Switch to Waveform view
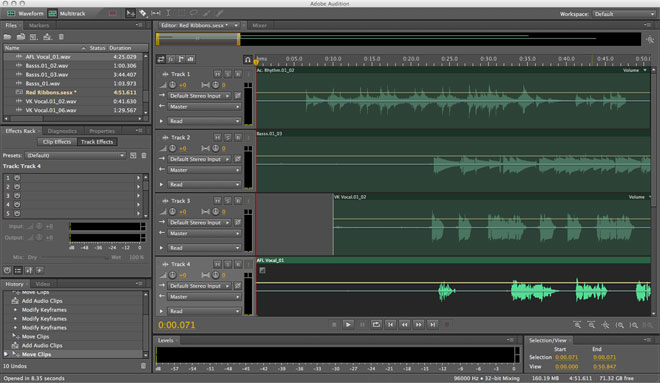The height and width of the screenshot is (383, 660). pyautogui.click(x=25, y=13)
